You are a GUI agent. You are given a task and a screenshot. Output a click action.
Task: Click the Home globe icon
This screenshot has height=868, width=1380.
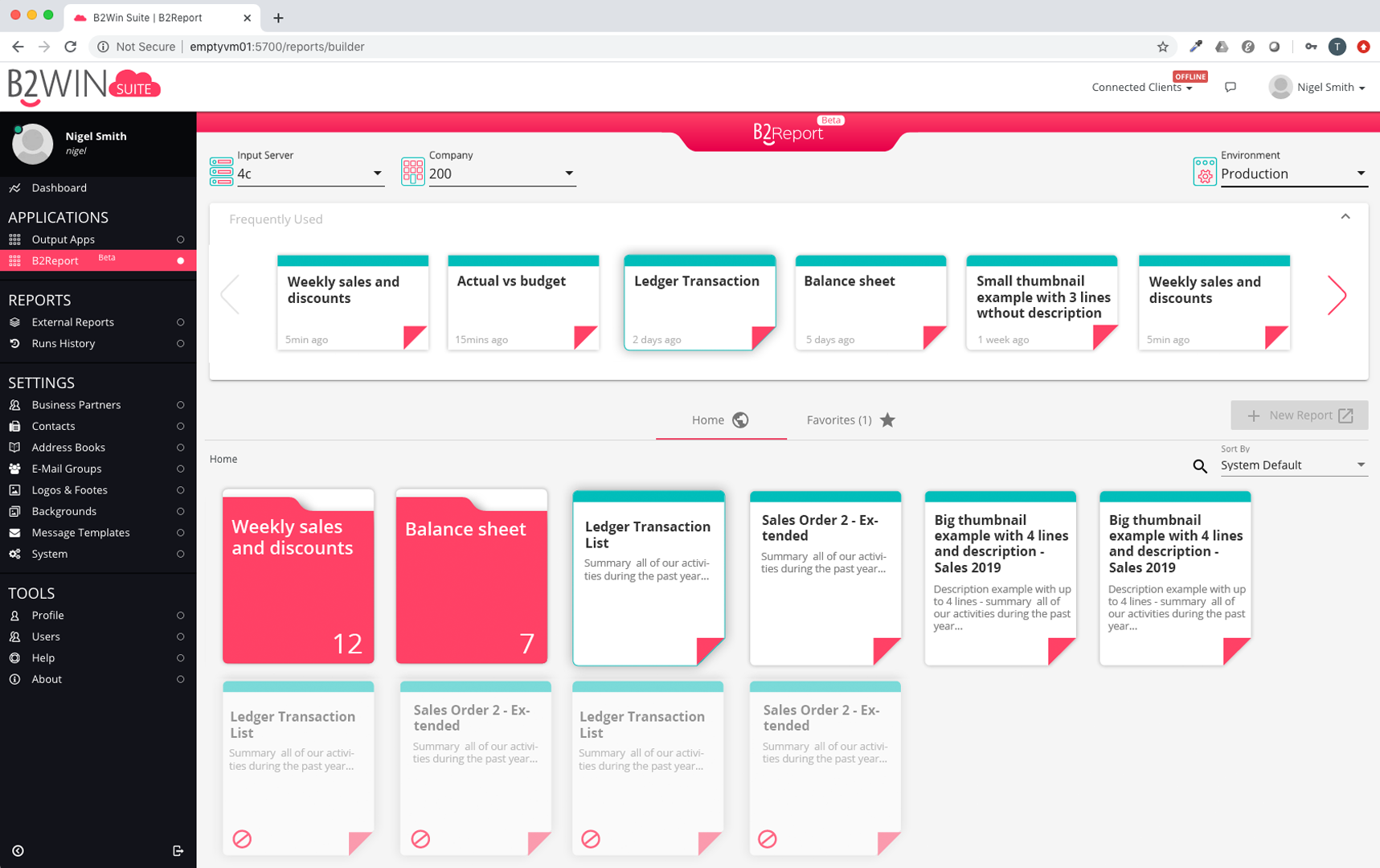coord(740,420)
